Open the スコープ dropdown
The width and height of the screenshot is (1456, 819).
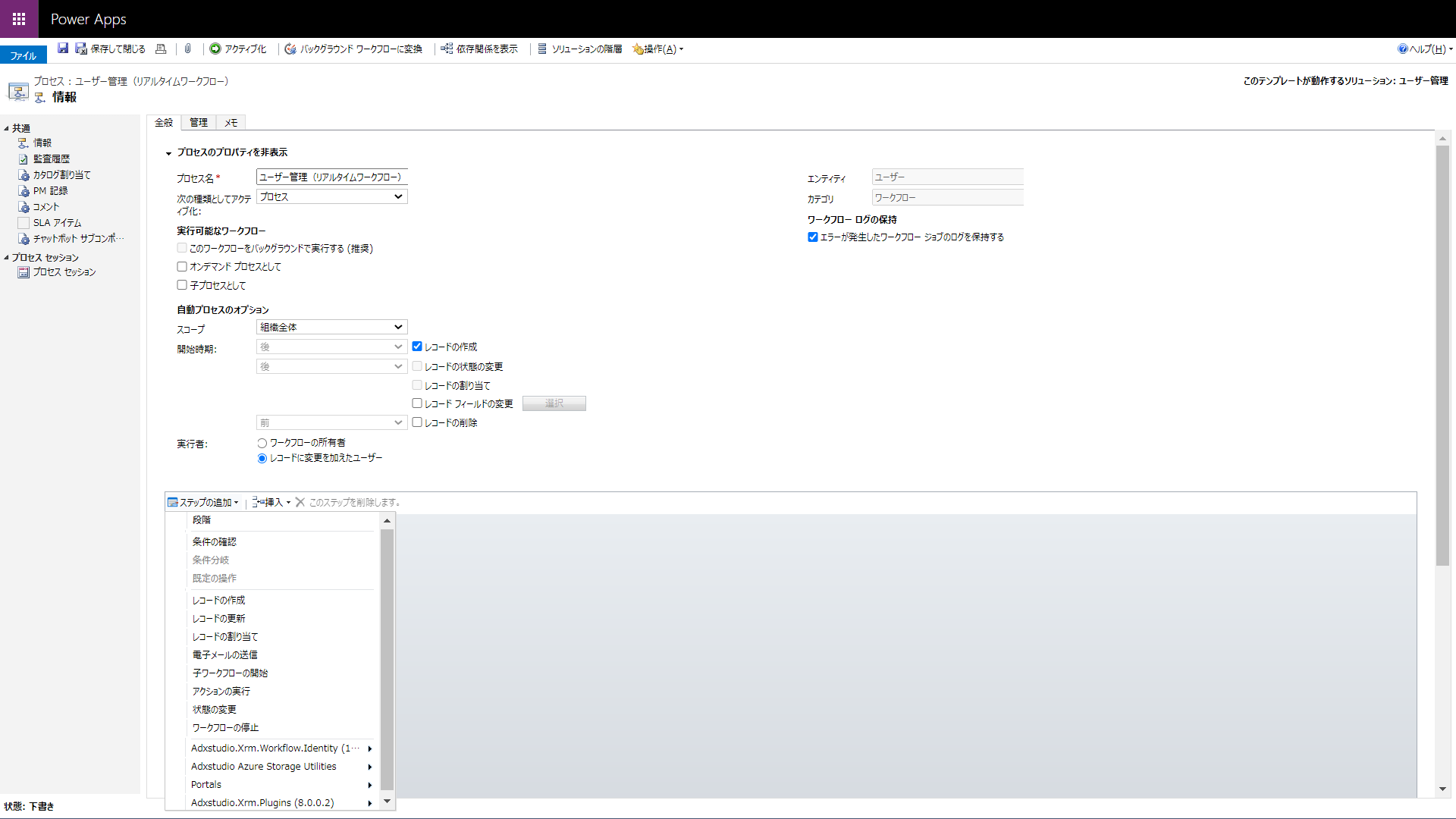click(331, 327)
